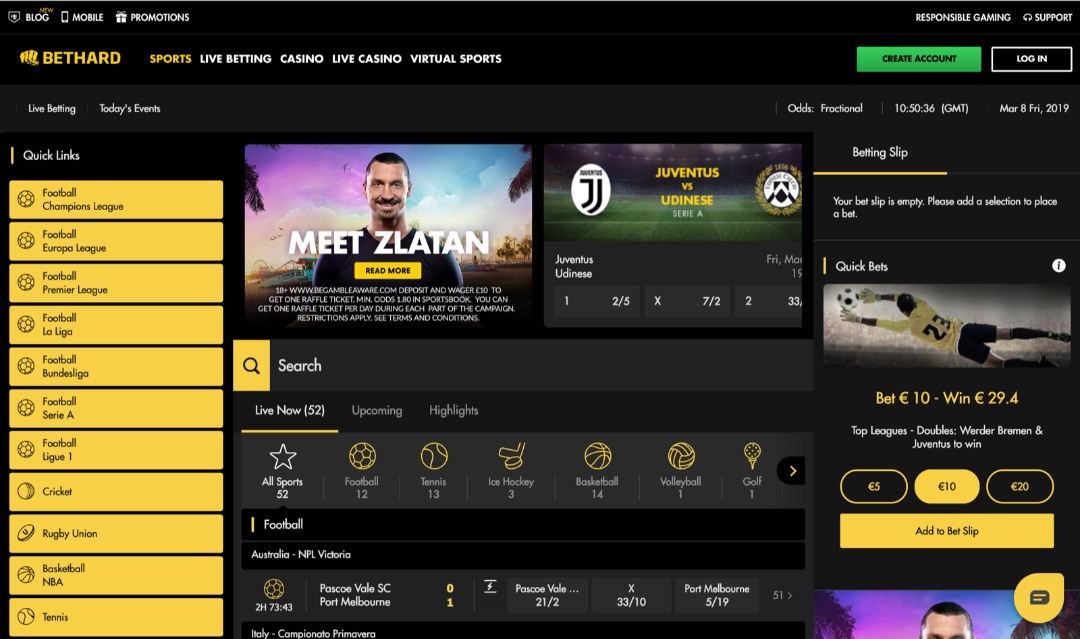Click the Log In button
Screen dimensions: 1080x639
tap(1031, 59)
